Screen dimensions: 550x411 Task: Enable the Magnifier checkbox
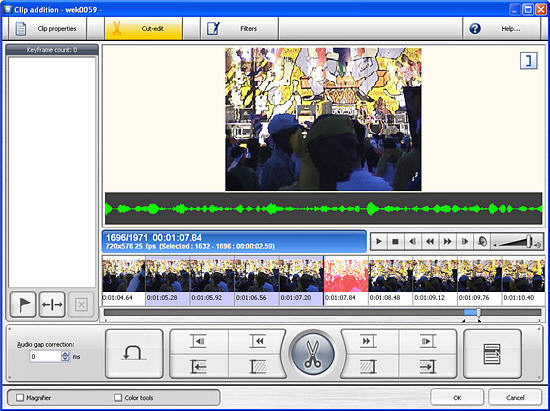point(20,397)
